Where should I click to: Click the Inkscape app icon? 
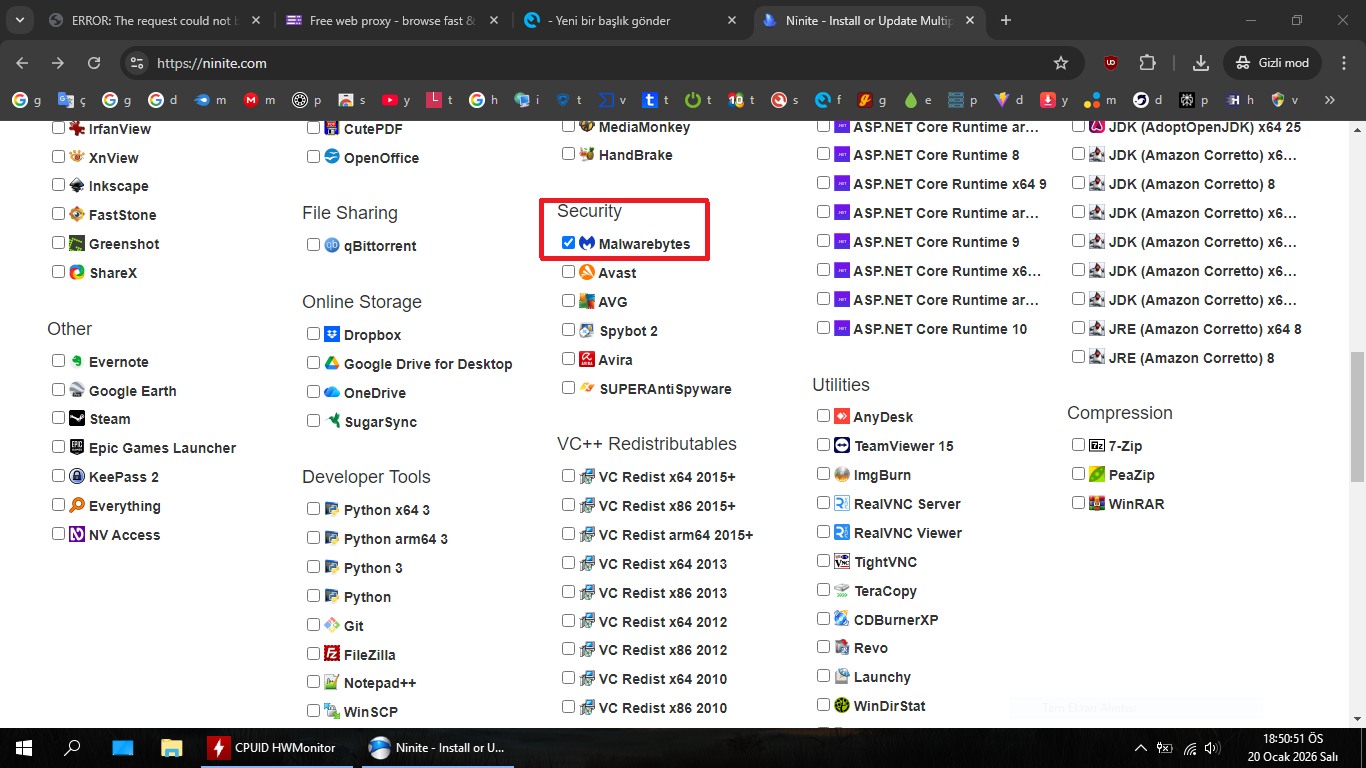tap(77, 186)
